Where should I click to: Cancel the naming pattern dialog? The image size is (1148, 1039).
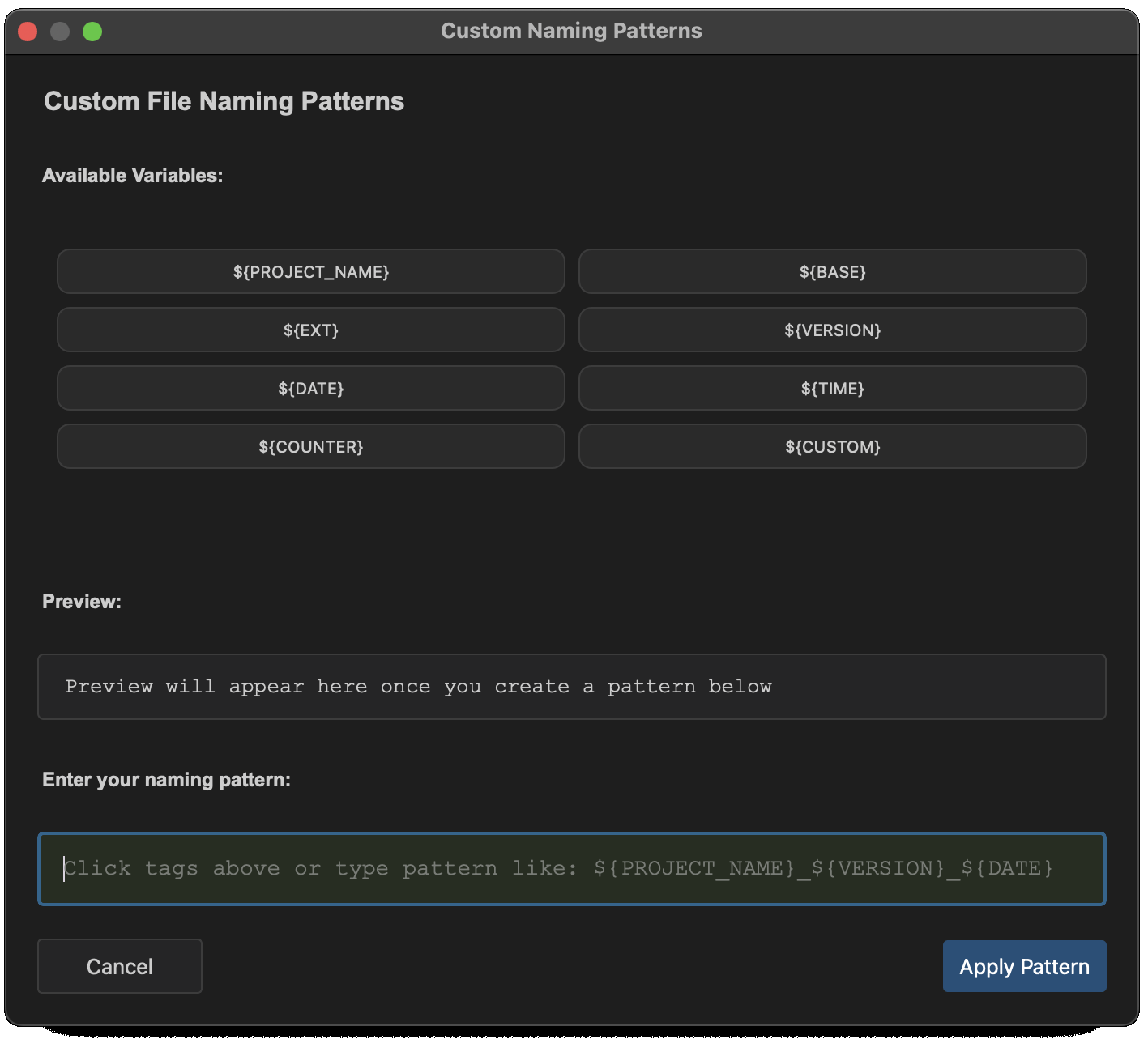pos(119,966)
